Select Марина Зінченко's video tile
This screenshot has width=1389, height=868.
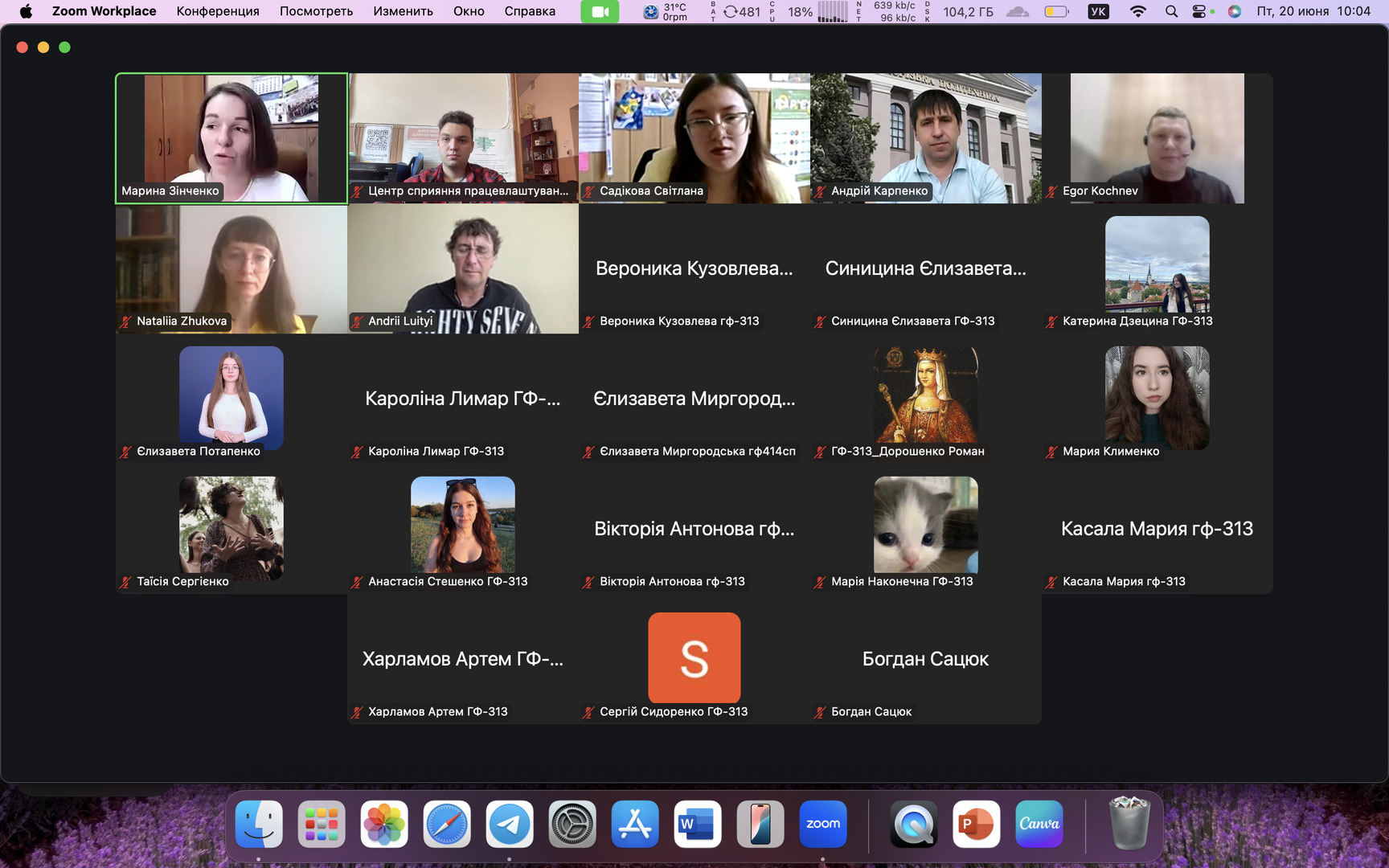(231, 137)
